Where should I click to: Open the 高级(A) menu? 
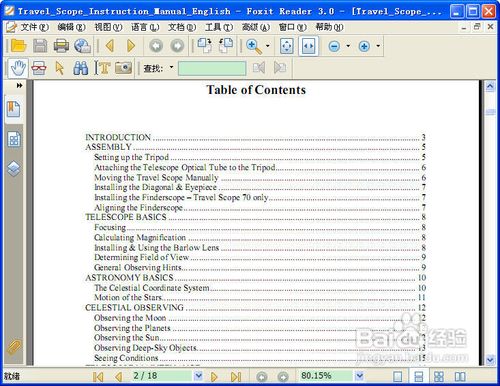point(256,27)
